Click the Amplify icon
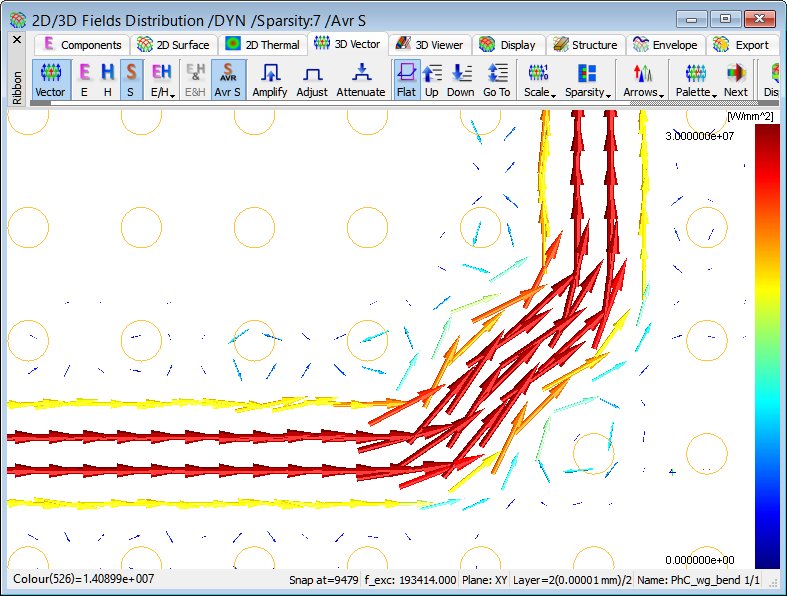The width and height of the screenshot is (787, 596). point(270,80)
